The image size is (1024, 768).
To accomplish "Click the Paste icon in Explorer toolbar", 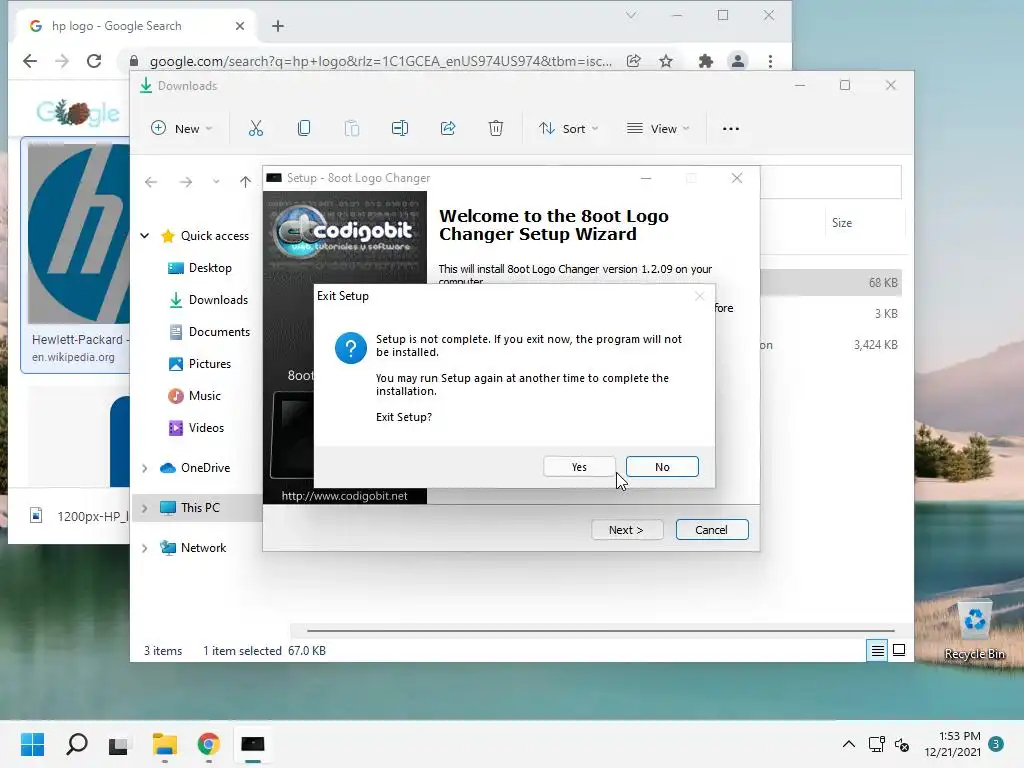I will tap(351, 129).
